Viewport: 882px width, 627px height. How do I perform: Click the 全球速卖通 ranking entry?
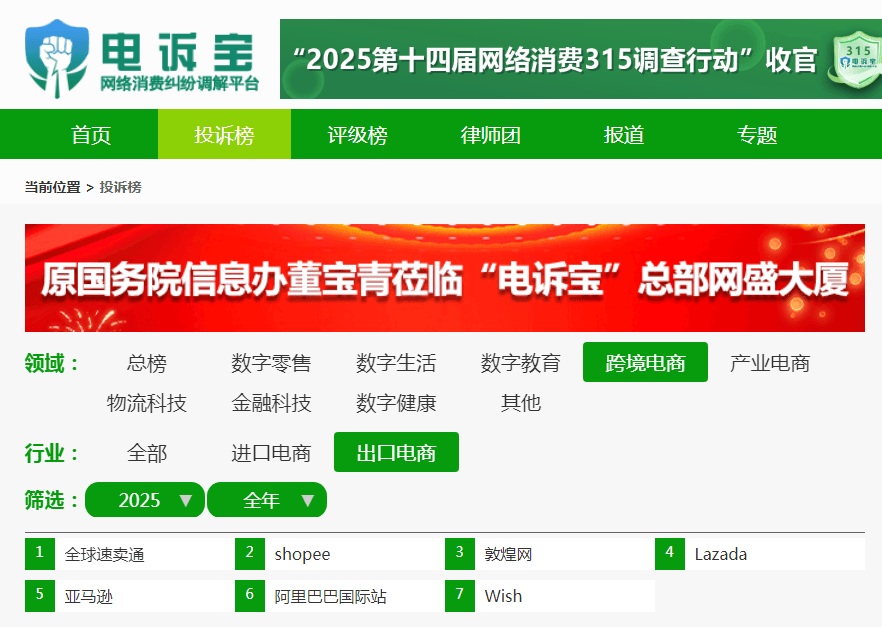(x=105, y=554)
